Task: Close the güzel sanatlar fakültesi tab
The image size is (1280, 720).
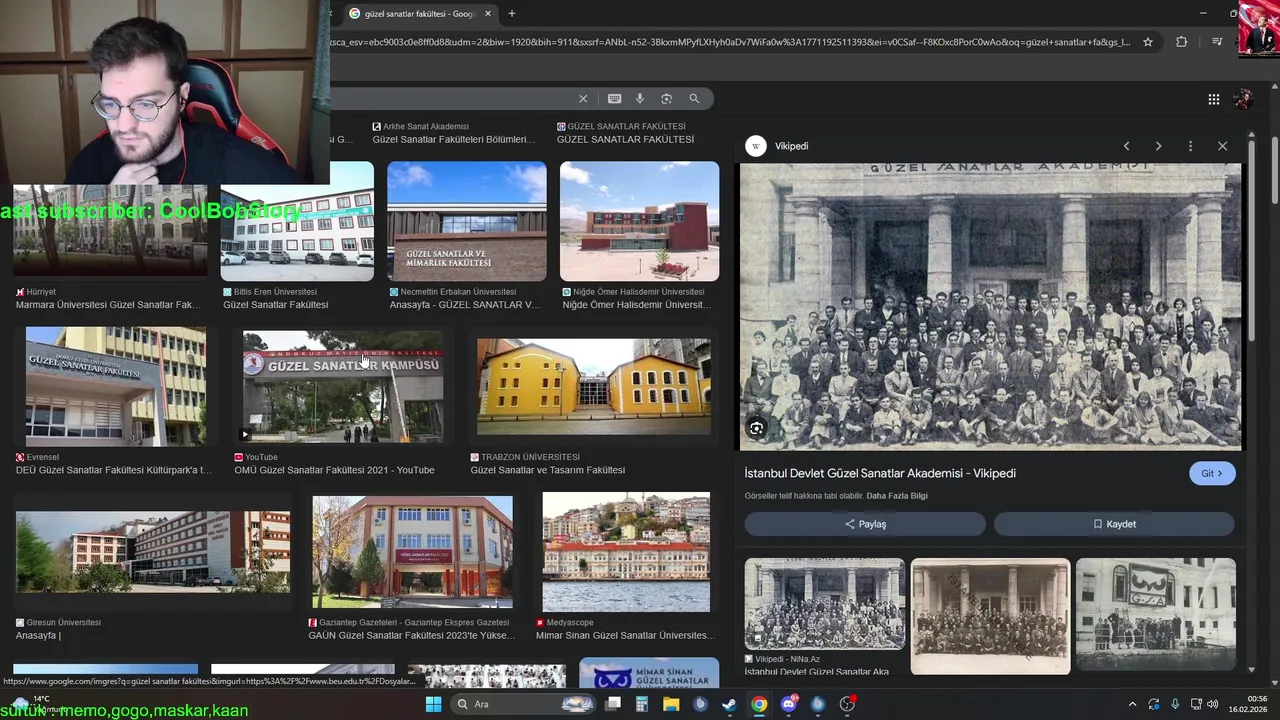Action: [488, 14]
